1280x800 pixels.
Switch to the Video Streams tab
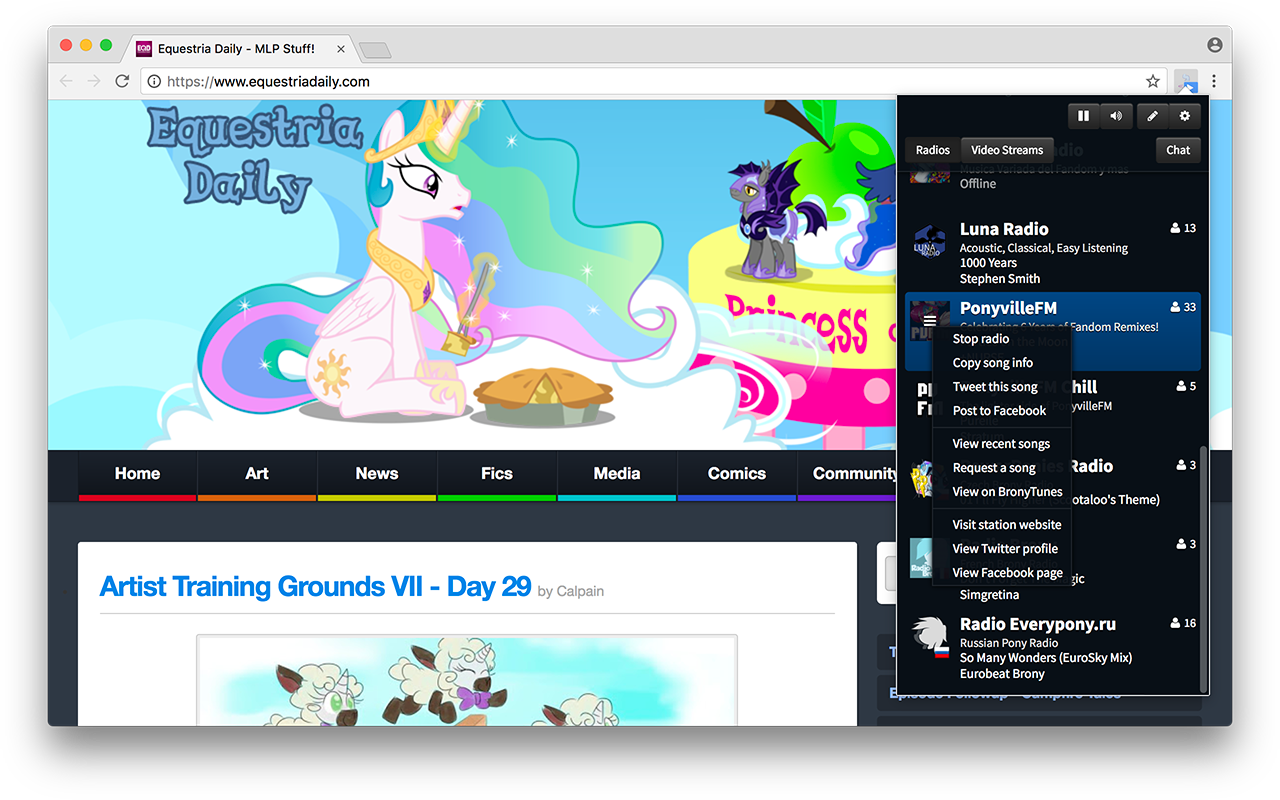(x=1006, y=149)
